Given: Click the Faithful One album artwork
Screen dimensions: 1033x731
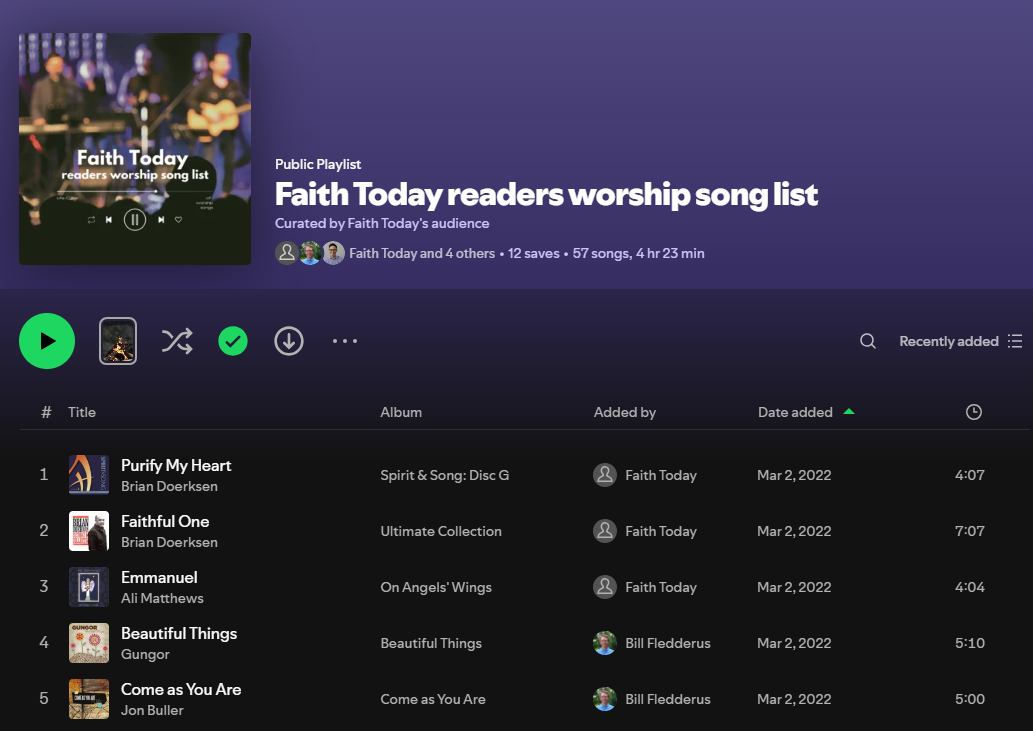Looking at the screenshot, I should (89, 531).
